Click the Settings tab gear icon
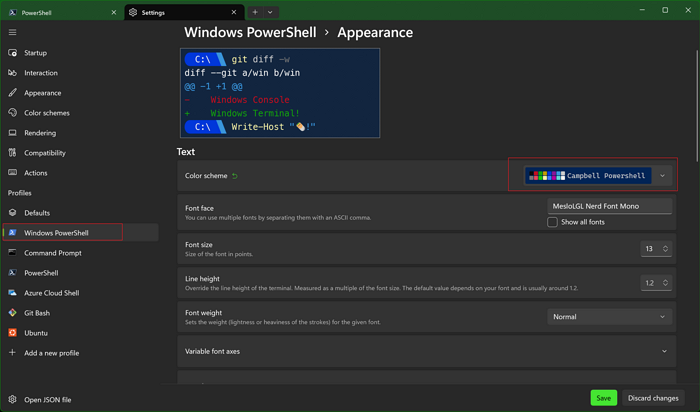 pyautogui.click(x=133, y=12)
